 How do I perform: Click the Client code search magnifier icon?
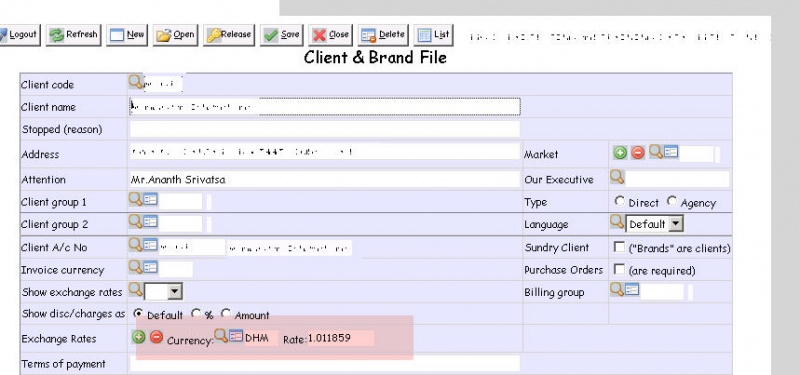pos(136,82)
